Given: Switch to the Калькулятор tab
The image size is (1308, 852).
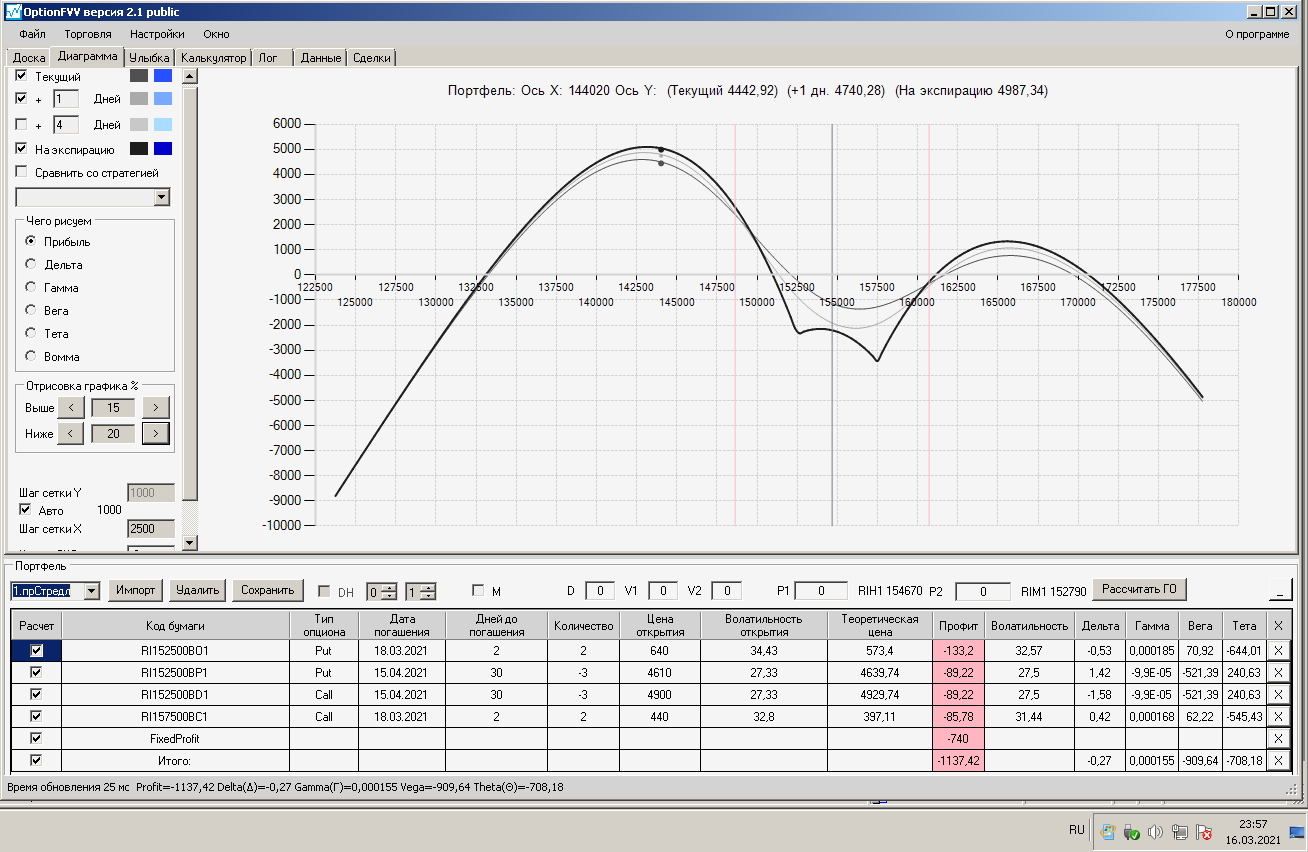Looking at the screenshot, I should (x=213, y=58).
